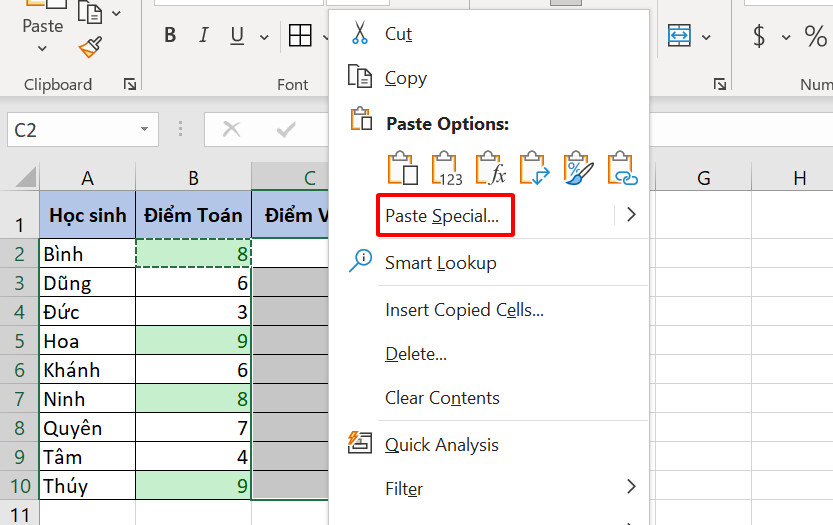Click cell containing 'Học sinh'

point(87,215)
